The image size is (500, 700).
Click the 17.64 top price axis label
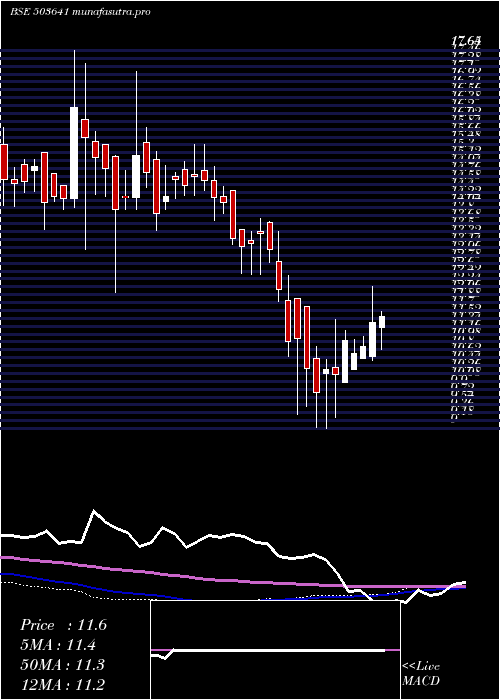(467, 41)
